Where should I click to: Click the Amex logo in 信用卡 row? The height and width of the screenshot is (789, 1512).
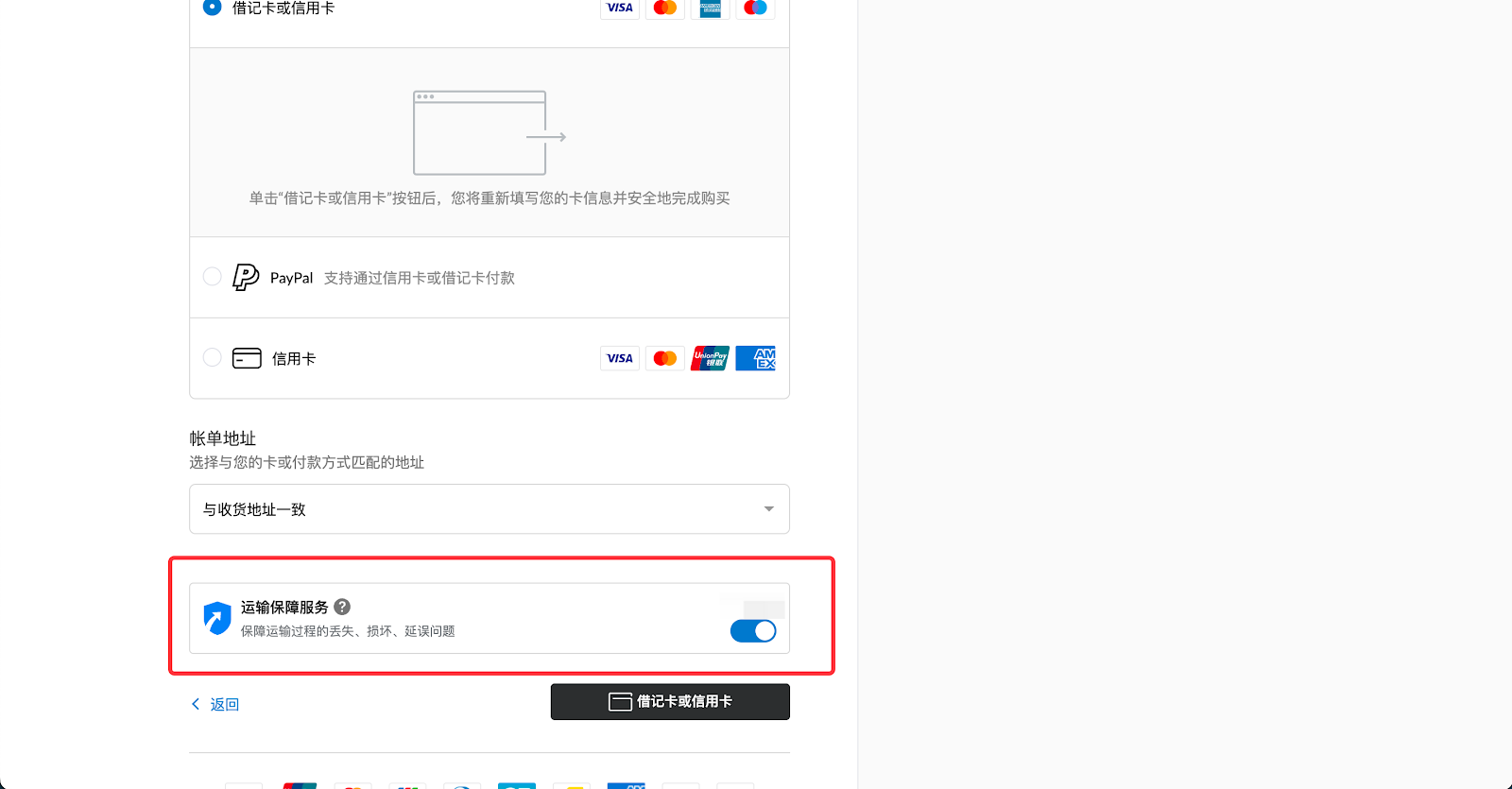pos(756,358)
